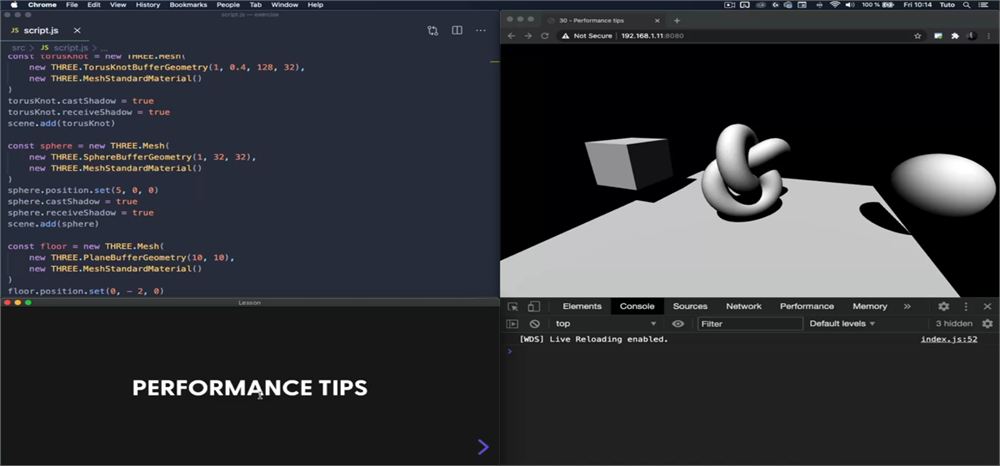
Task: Reload the Chrome page
Action: point(545,36)
